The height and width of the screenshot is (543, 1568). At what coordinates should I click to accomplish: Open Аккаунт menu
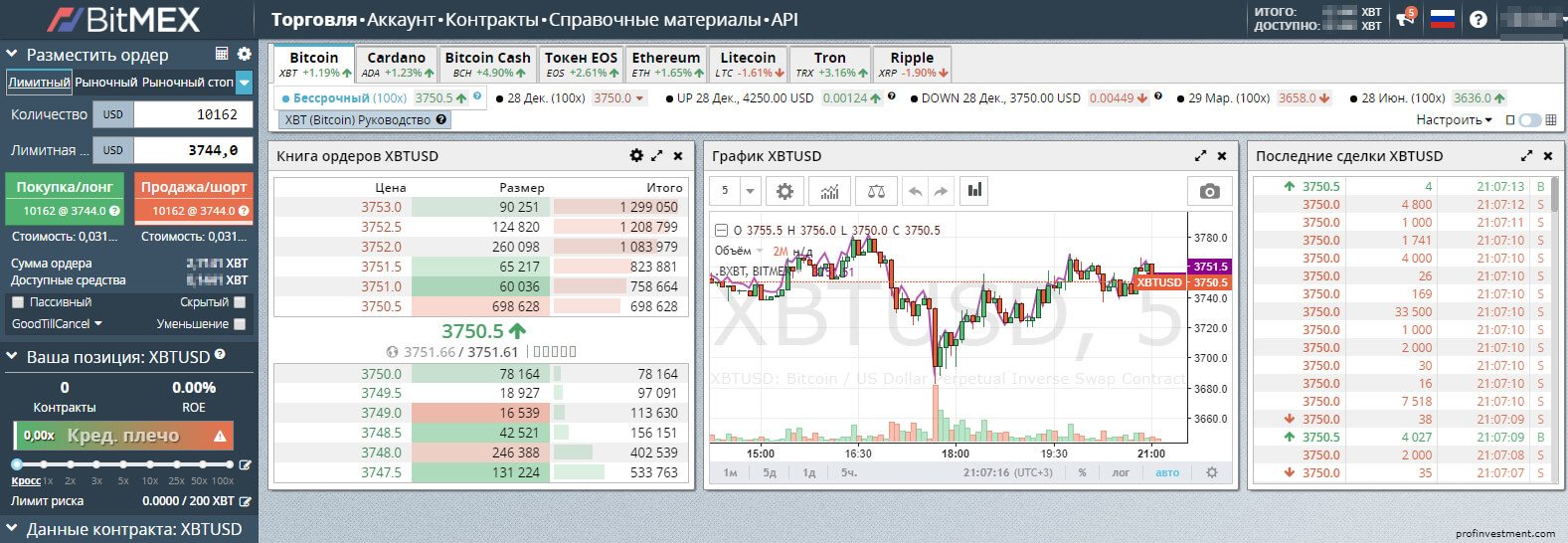pos(401,19)
